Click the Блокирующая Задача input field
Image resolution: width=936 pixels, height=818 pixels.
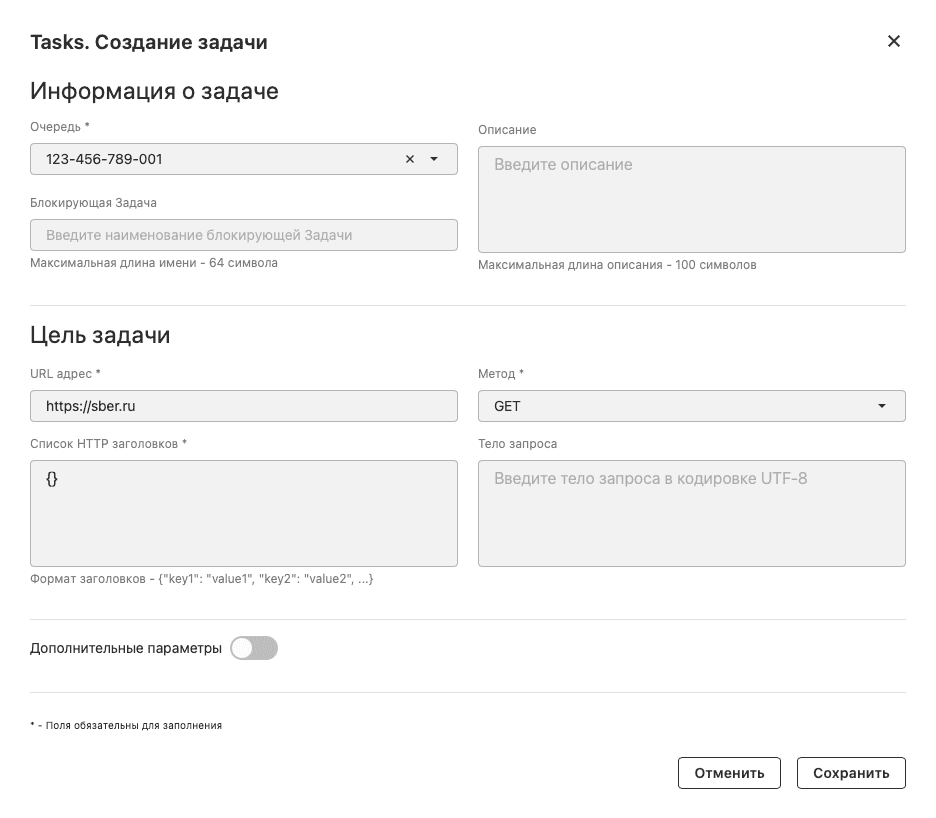[x=243, y=235]
